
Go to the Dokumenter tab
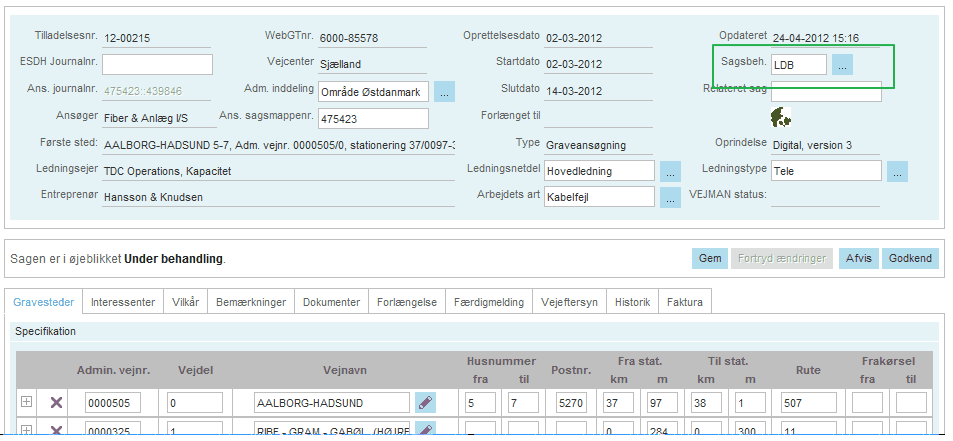331,301
